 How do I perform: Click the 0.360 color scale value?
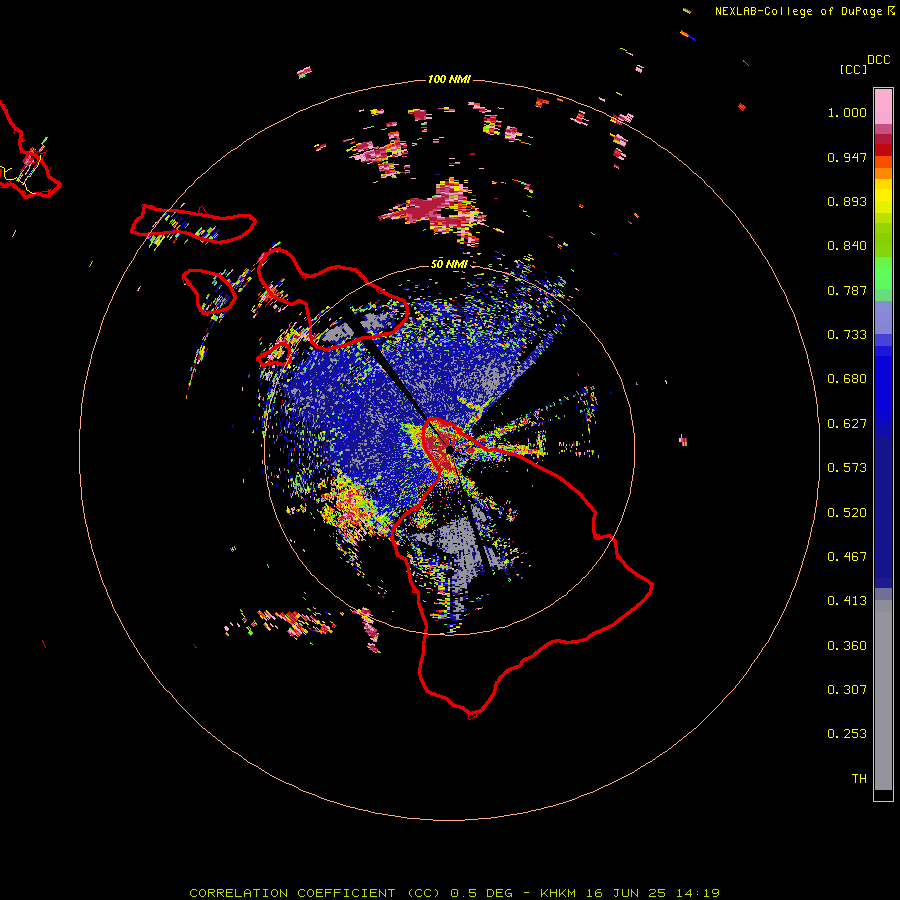tap(847, 646)
